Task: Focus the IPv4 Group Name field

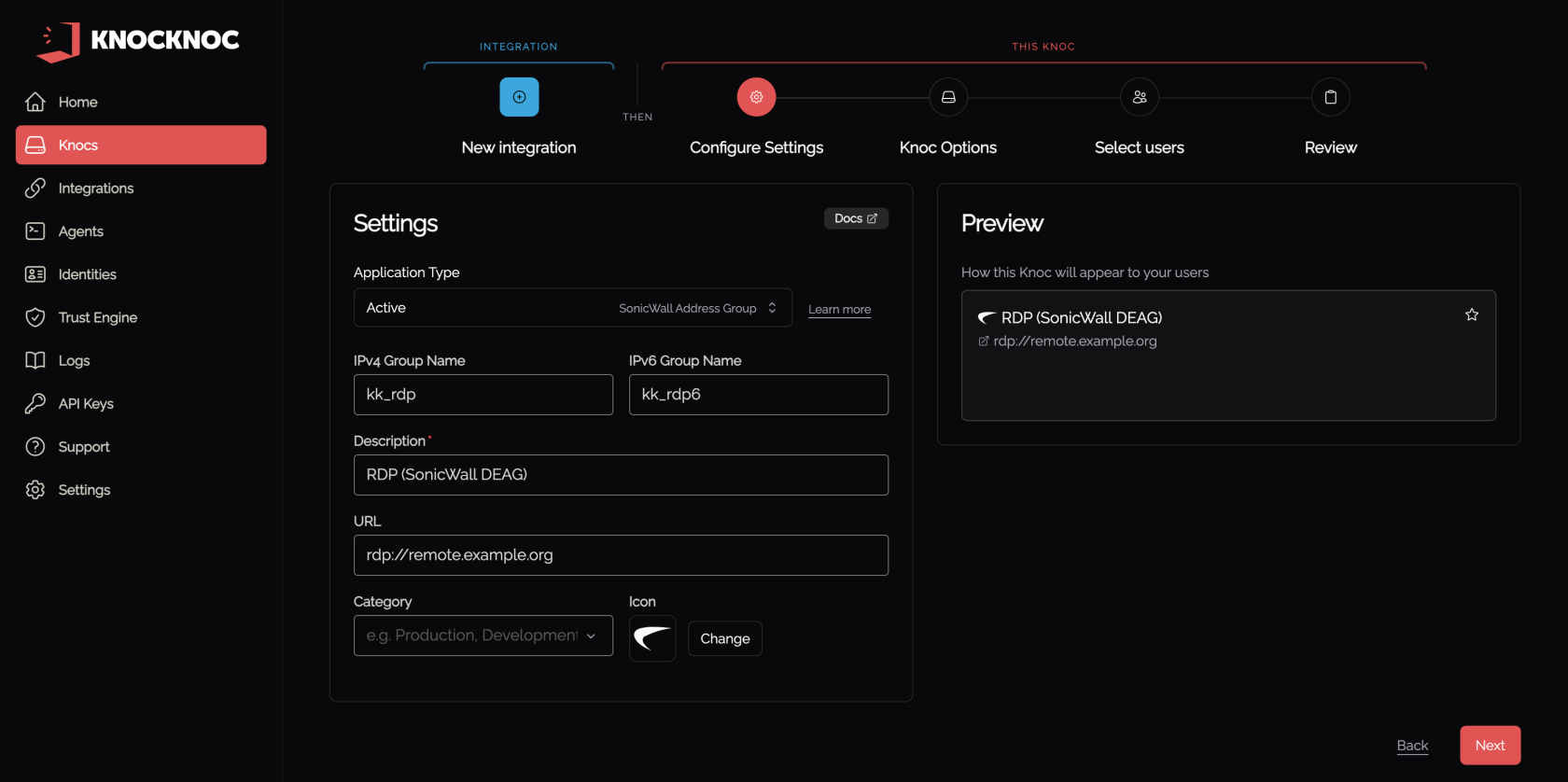Action: (483, 395)
